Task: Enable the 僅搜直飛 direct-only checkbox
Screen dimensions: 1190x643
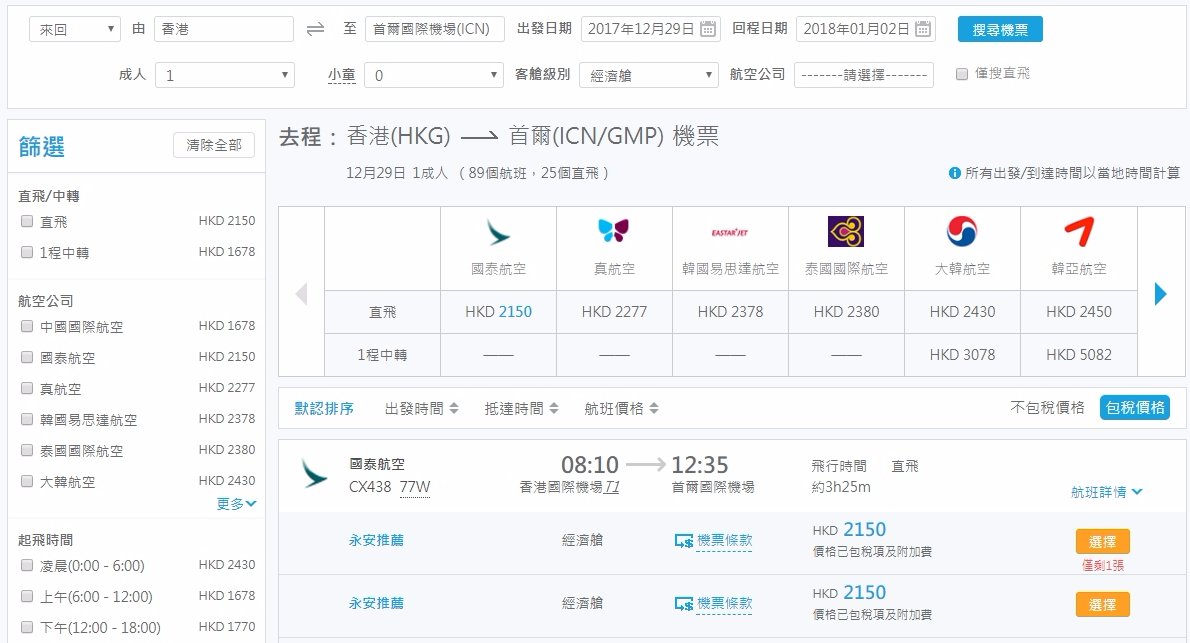Action: 962,74
